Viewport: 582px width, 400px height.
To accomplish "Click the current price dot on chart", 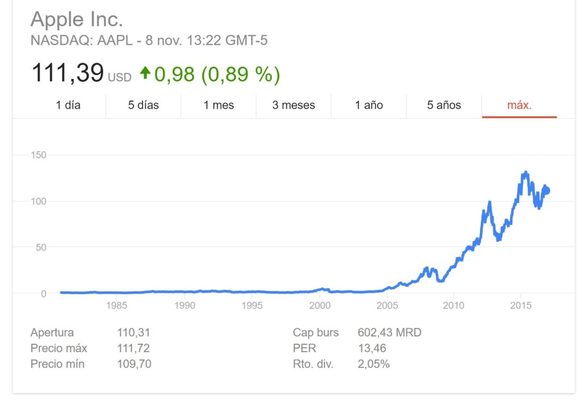I will coord(546,191).
